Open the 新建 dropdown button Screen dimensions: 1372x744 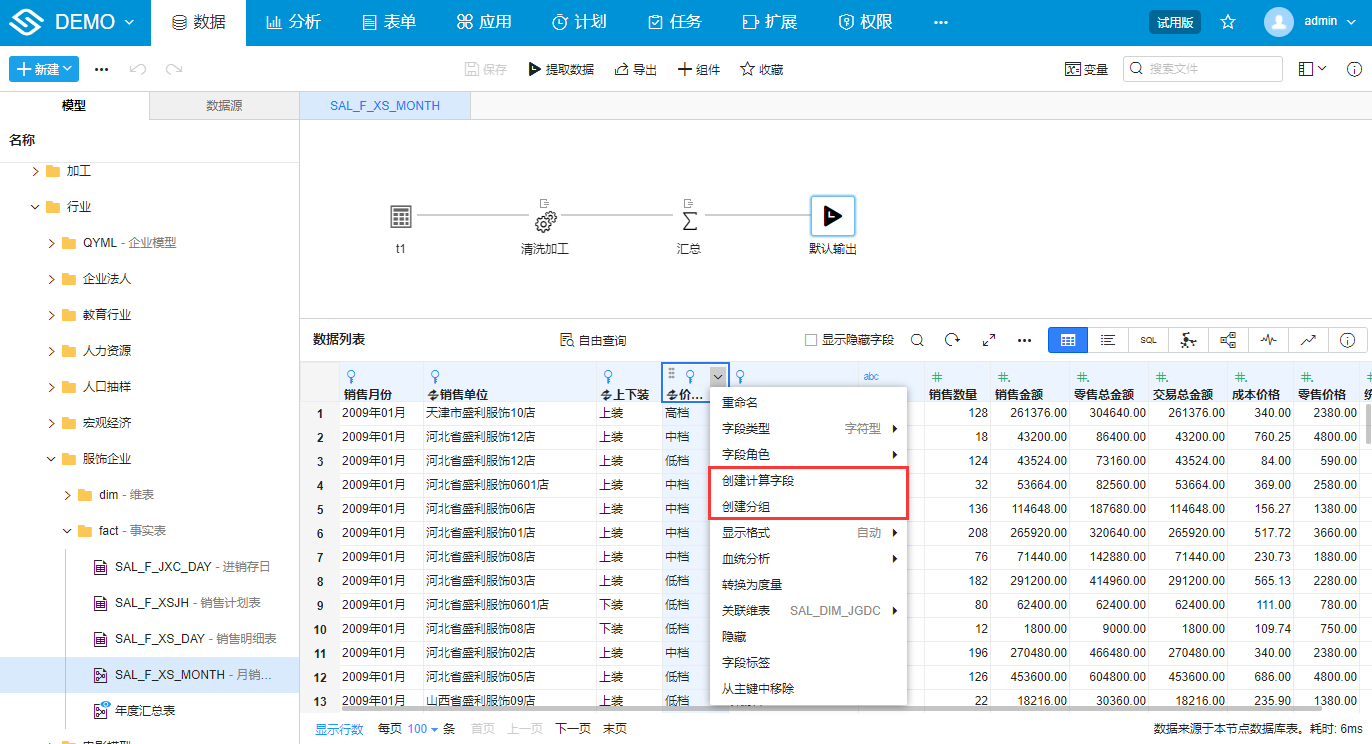(x=44, y=69)
